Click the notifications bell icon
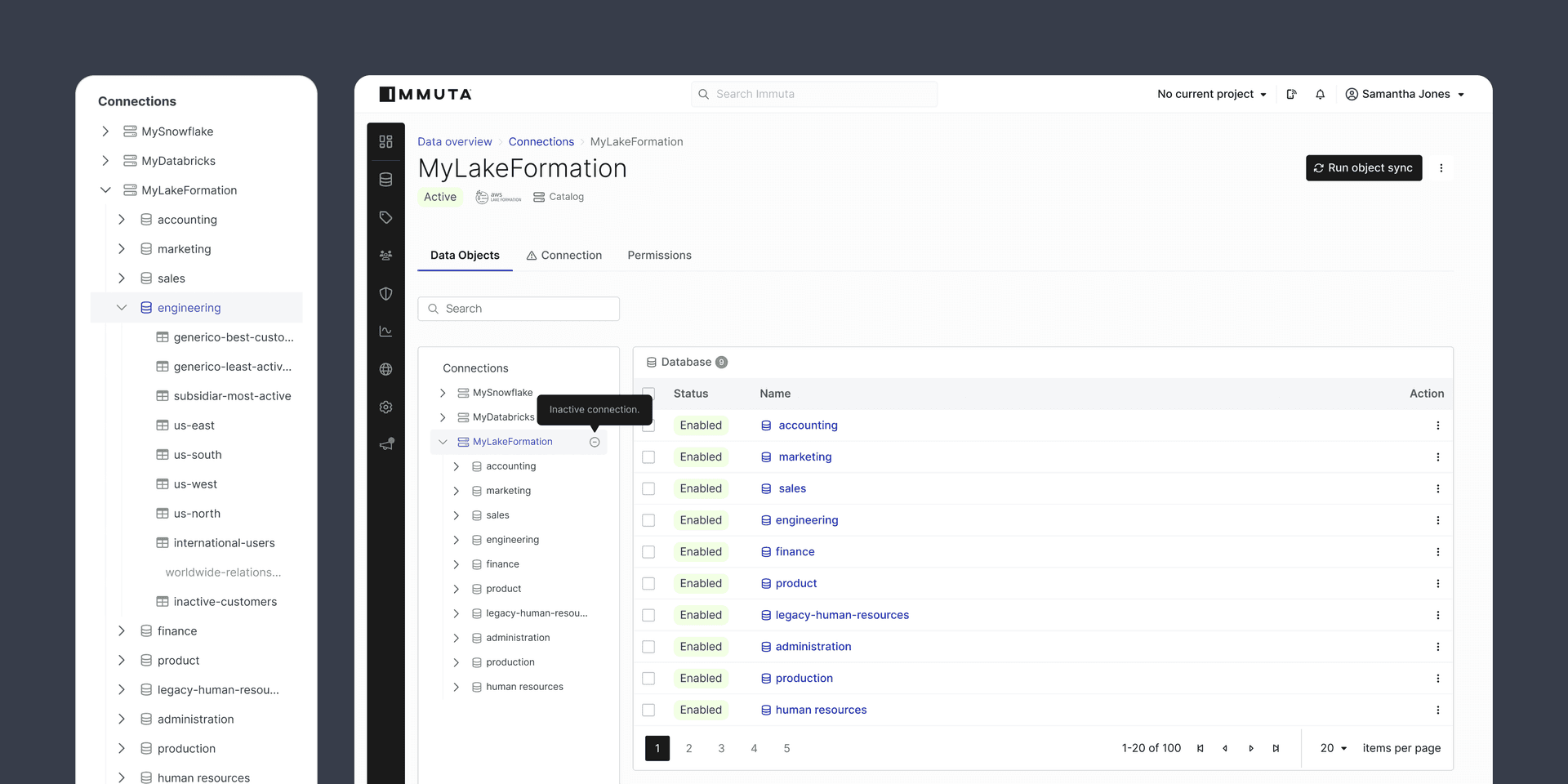The width and height of the screenshot is (1568, 784). pos(1320,94)
